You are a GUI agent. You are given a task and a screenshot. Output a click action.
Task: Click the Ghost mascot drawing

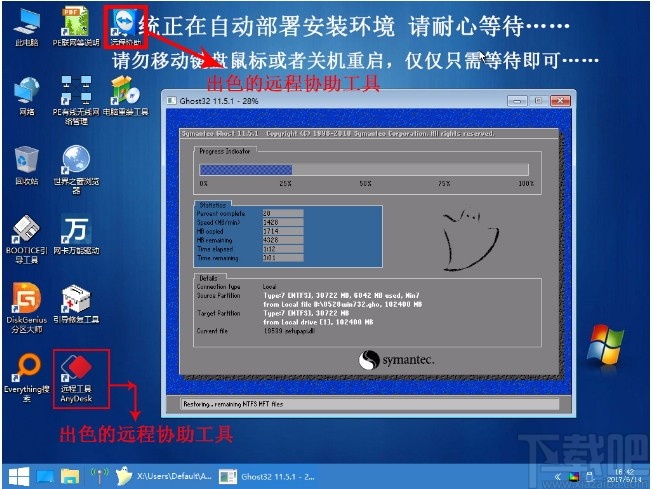(x=470, y=239)
